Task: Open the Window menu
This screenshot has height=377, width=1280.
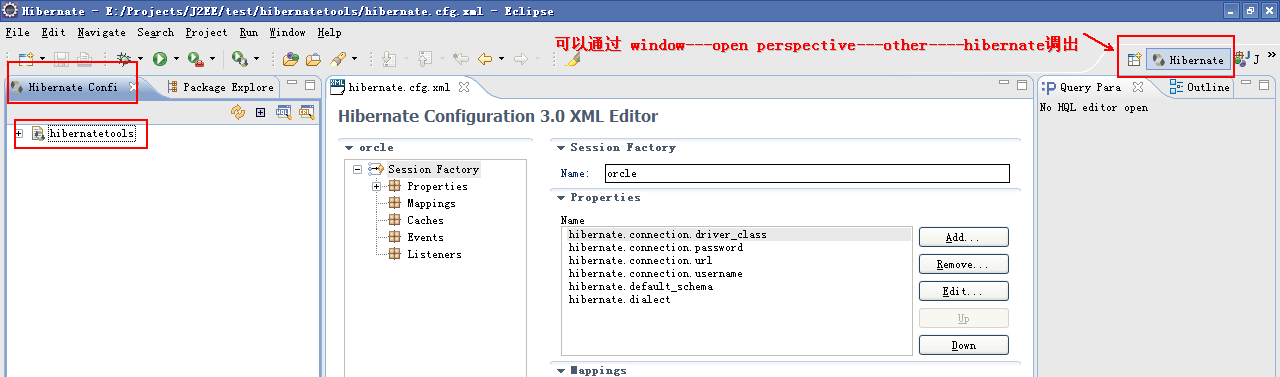Action: point(287,32)
